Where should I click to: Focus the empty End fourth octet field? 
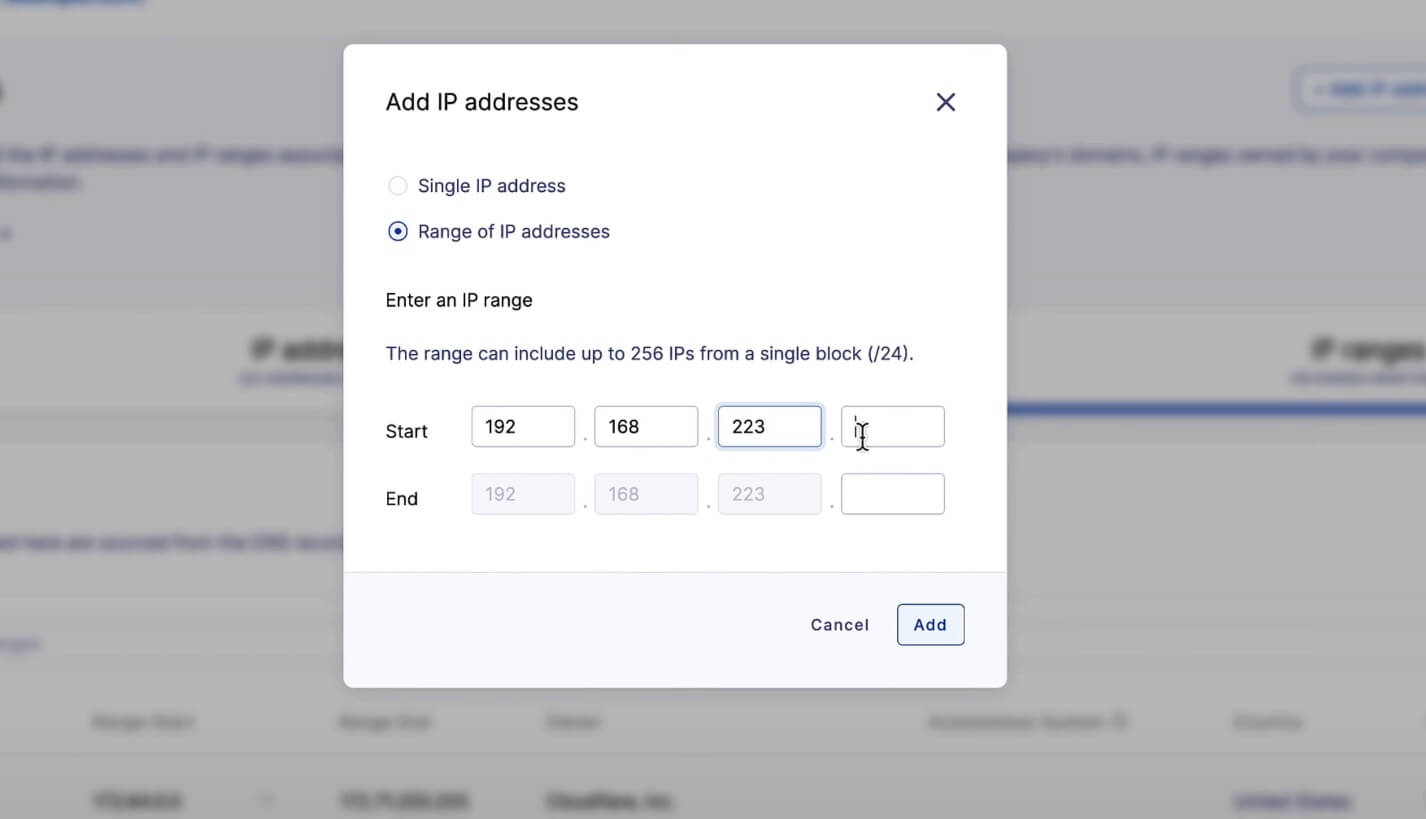893,494
